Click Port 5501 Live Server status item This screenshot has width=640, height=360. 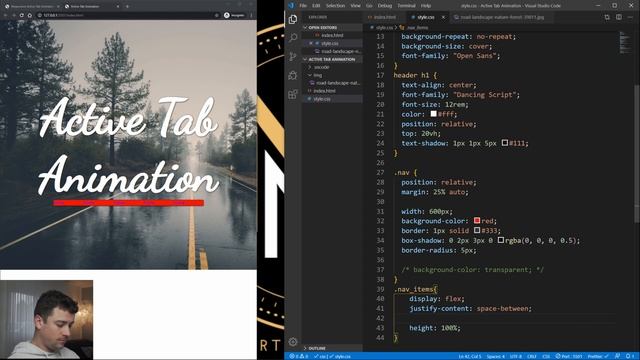[569, 356]
